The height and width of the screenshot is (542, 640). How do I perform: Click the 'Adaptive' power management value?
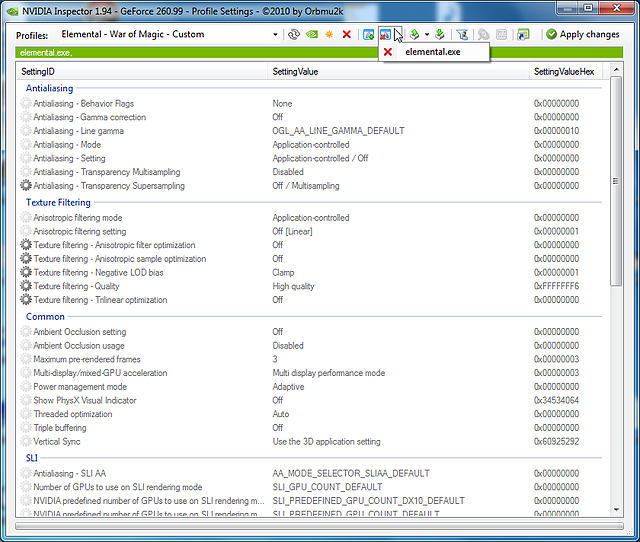pyautogui.click(x=288, y=387)
